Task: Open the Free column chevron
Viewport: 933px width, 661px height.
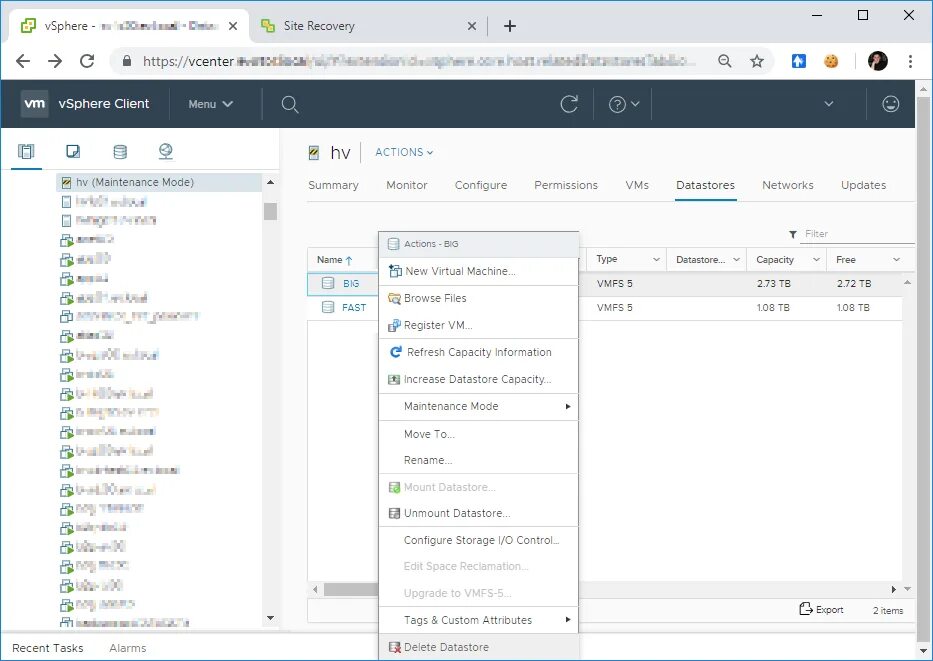Action: 896,259
